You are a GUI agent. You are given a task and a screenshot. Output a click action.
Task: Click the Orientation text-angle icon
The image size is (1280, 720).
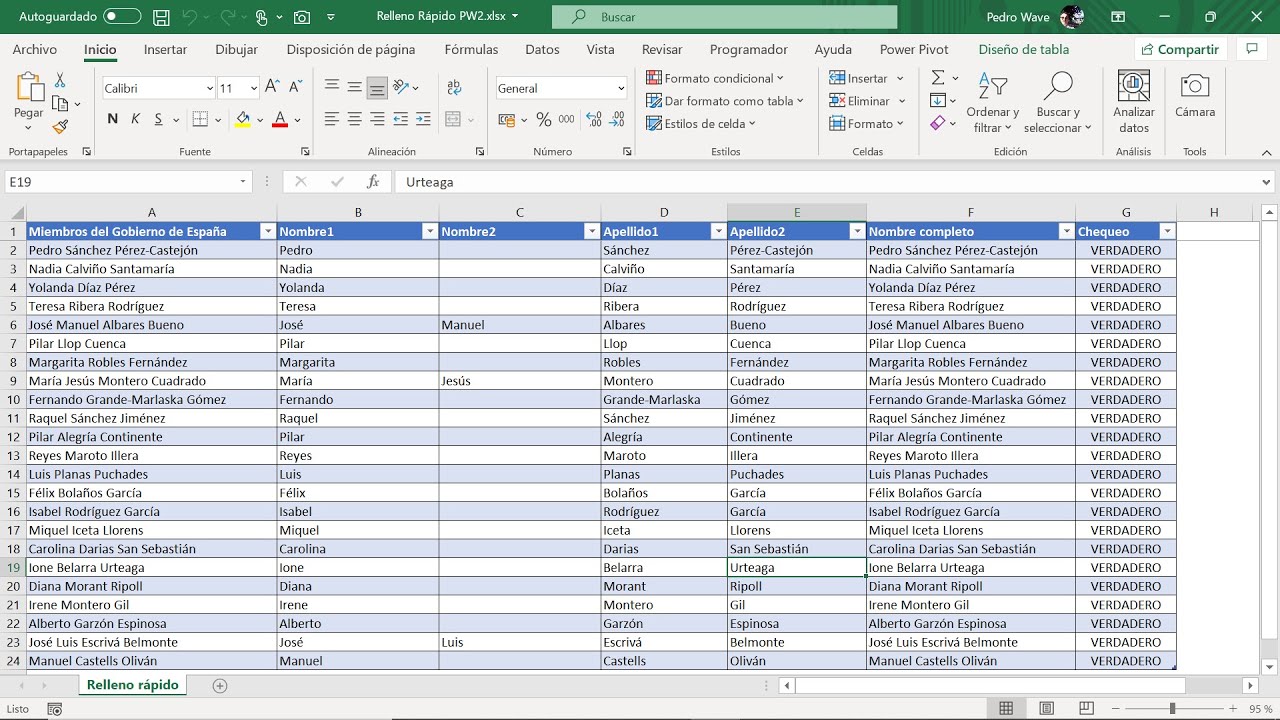tap(401, 88)
